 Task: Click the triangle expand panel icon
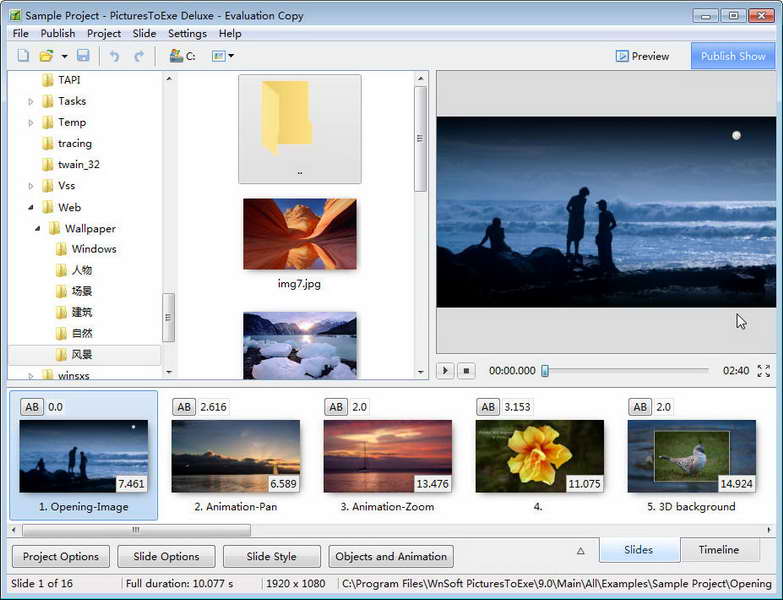click(580, 551)
